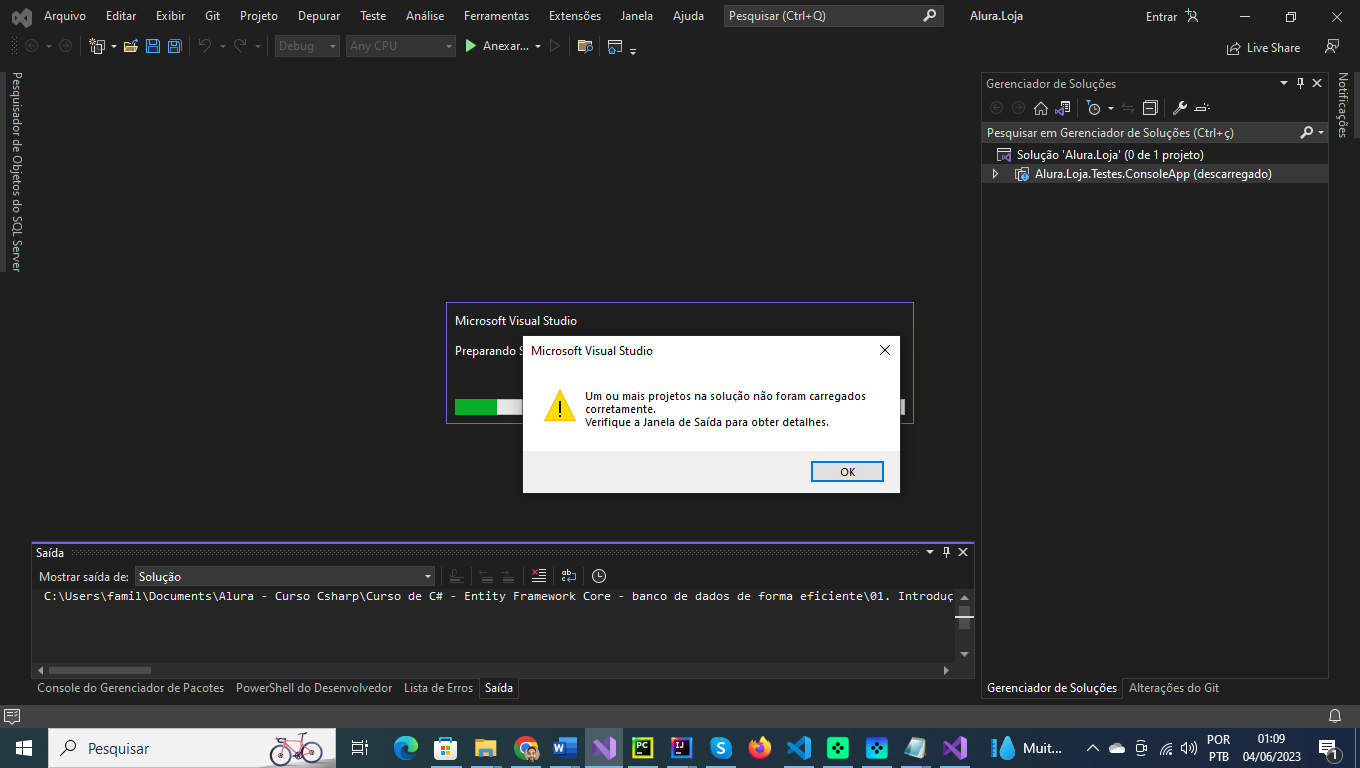Switch to Lista de Erros tab

(438, 688)
